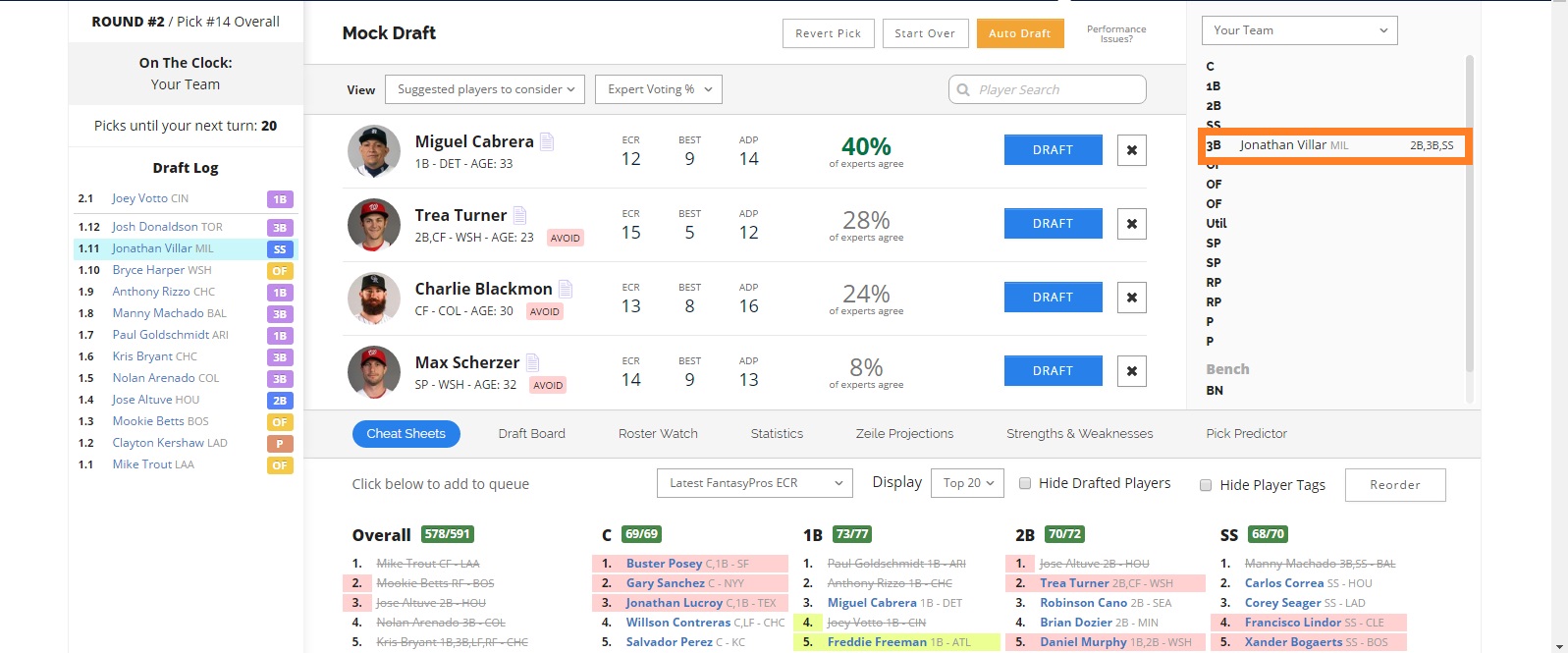Click the P badge beside Clayton Kershaw
The height and width of the screenshot is (653, 1568).
[280, 444]
